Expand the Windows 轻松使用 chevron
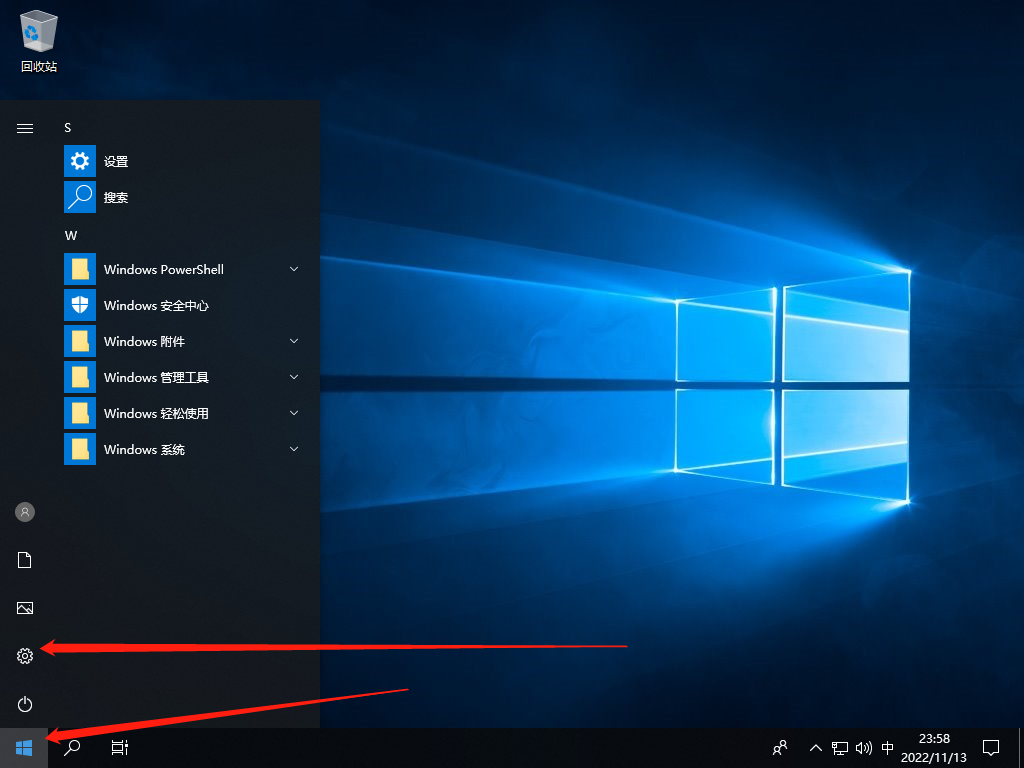The width and height of the screenshot is (1024, 768). [294, 413]
